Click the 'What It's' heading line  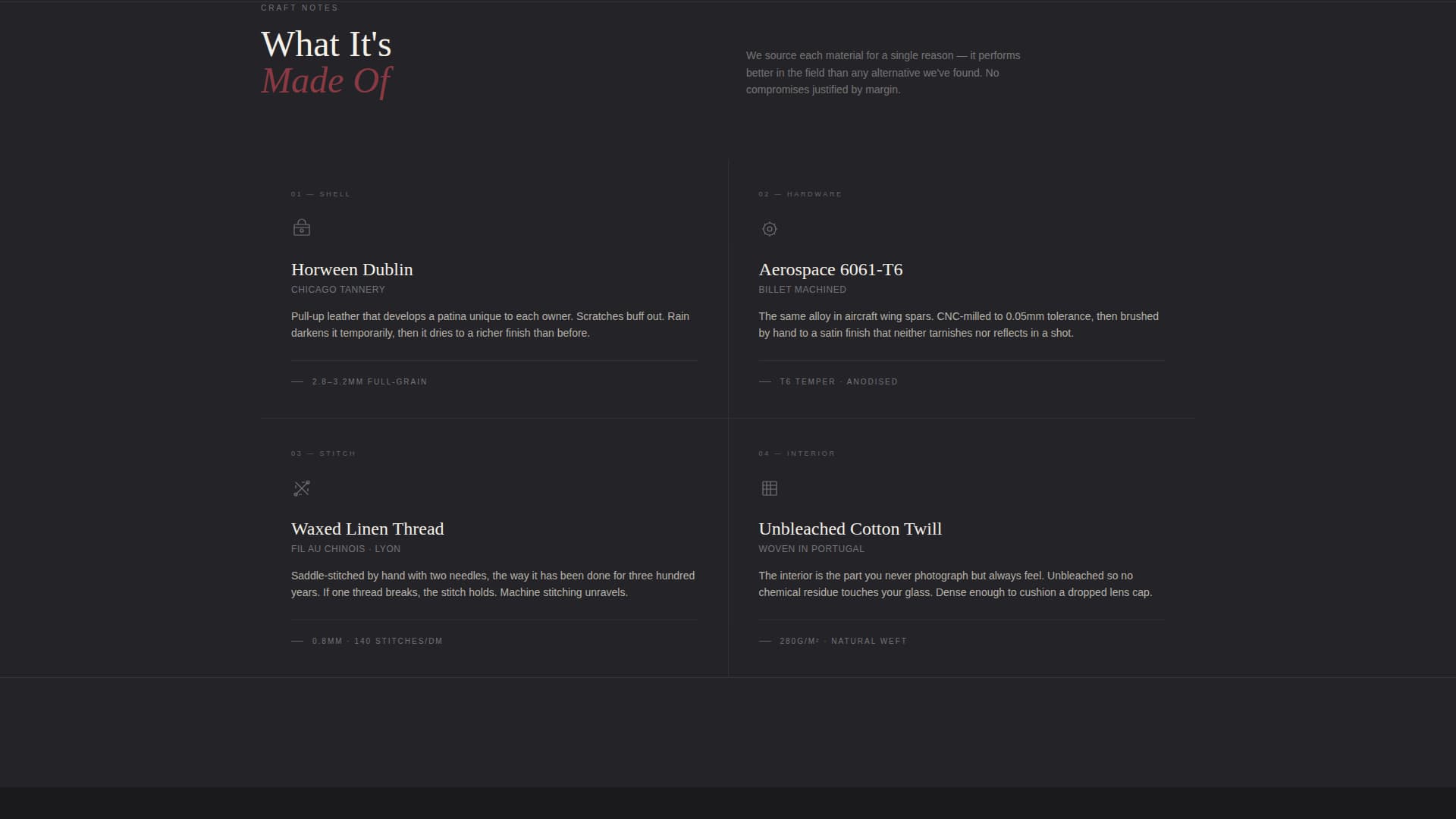(x=326, y=45)
